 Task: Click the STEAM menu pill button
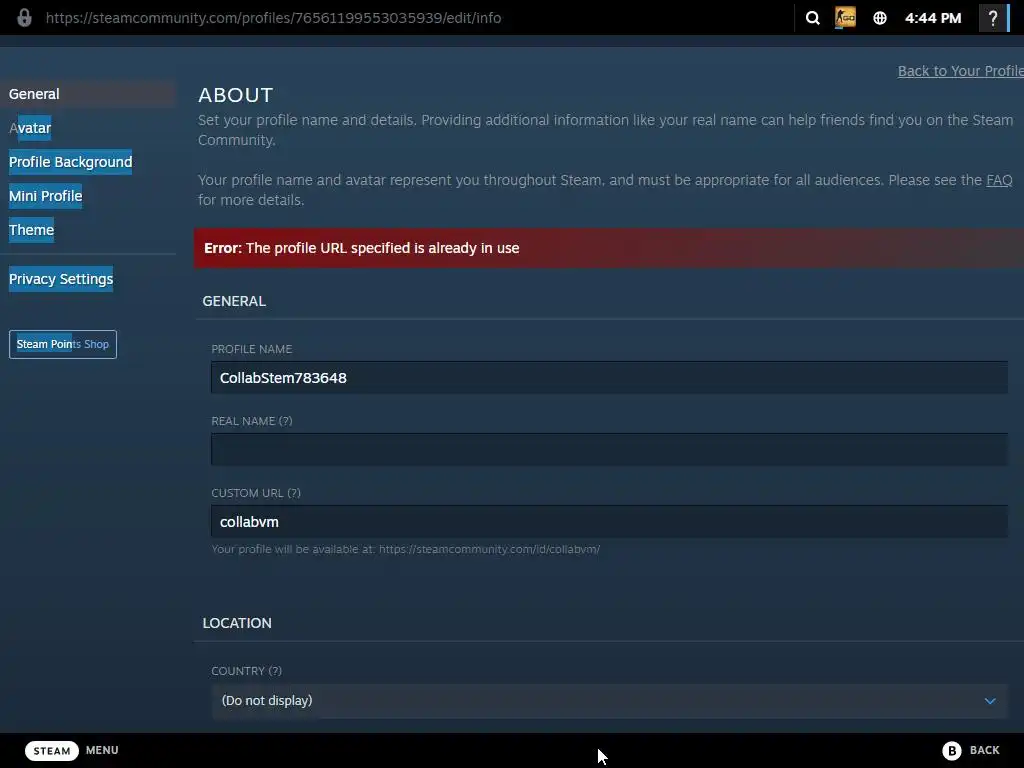[x=52, y=750]
